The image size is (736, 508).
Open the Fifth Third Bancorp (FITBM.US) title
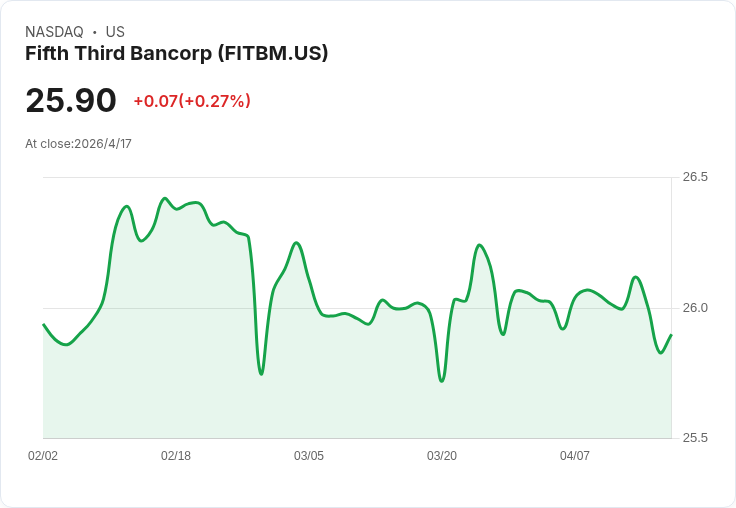pyautogui.click(x=176, y=53)
